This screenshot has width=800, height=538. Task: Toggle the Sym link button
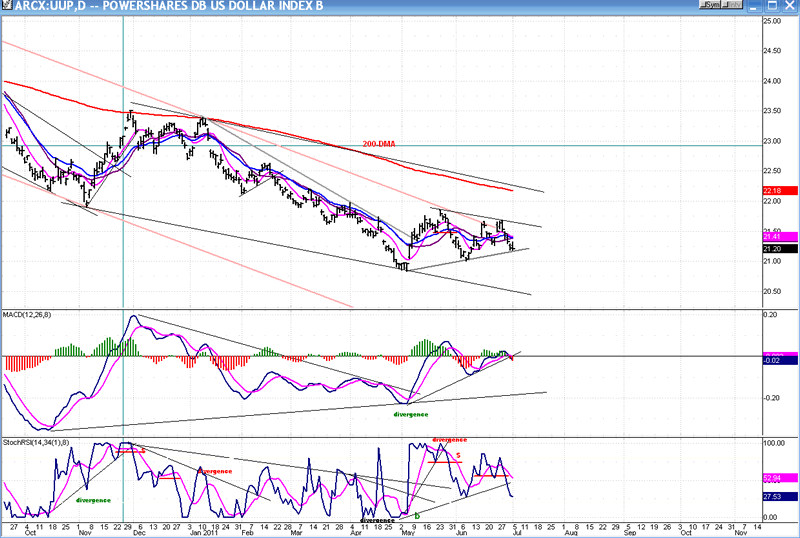pyautogui.click(x=712, y=7)
